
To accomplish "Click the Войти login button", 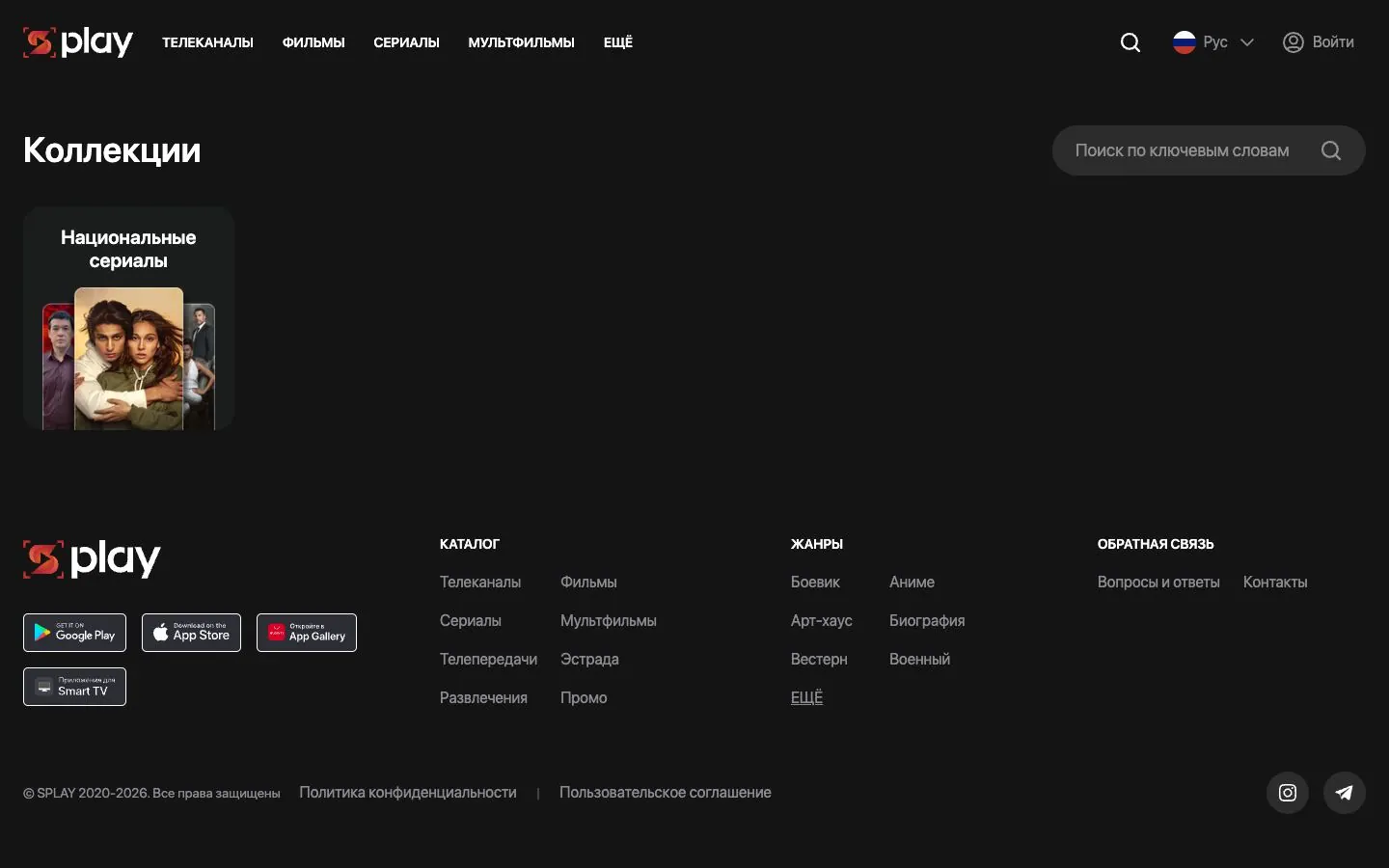I will (x=1319, y=42).
